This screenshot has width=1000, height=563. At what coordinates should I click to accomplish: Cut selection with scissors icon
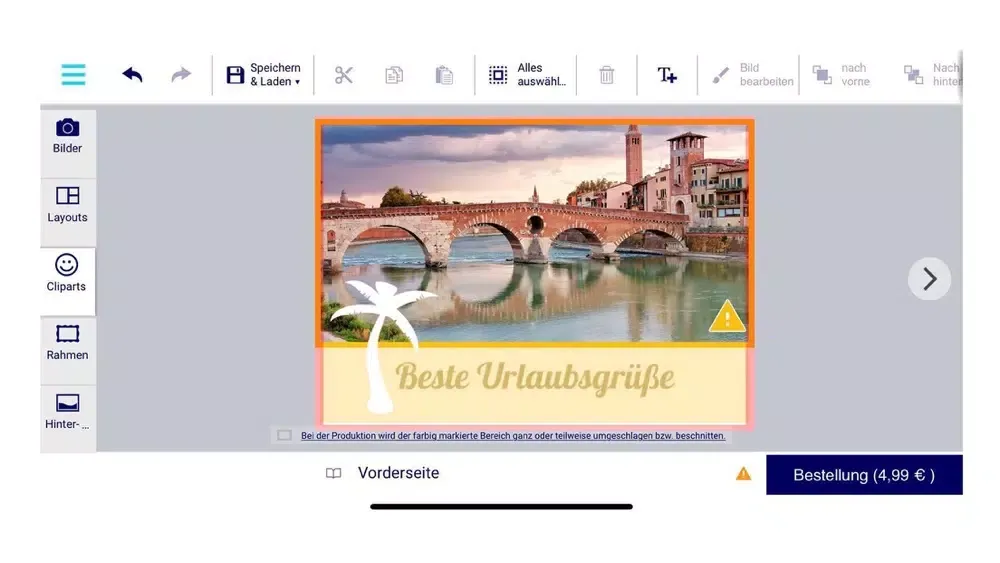pyautogui.click(x=344, y=75)
